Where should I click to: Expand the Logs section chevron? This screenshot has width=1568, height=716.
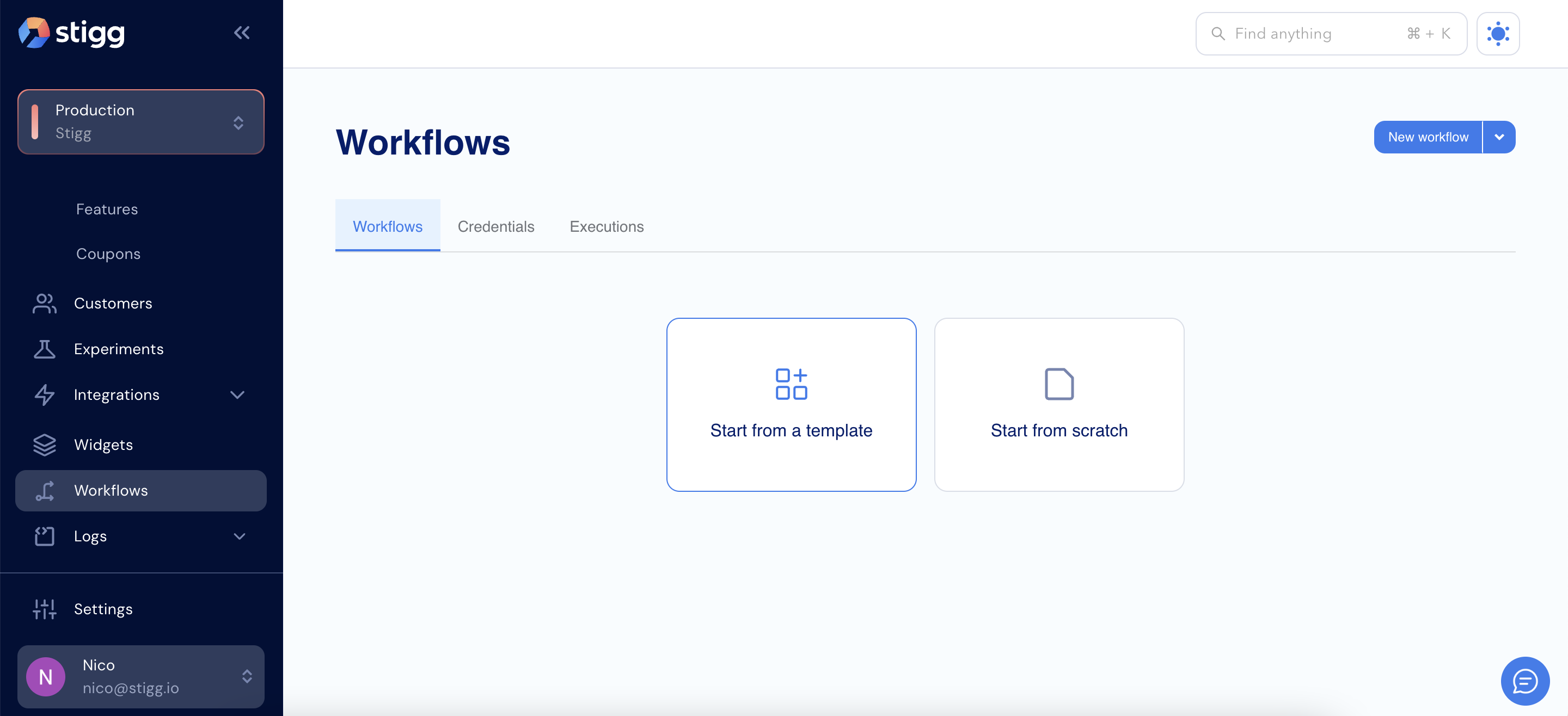239,536
